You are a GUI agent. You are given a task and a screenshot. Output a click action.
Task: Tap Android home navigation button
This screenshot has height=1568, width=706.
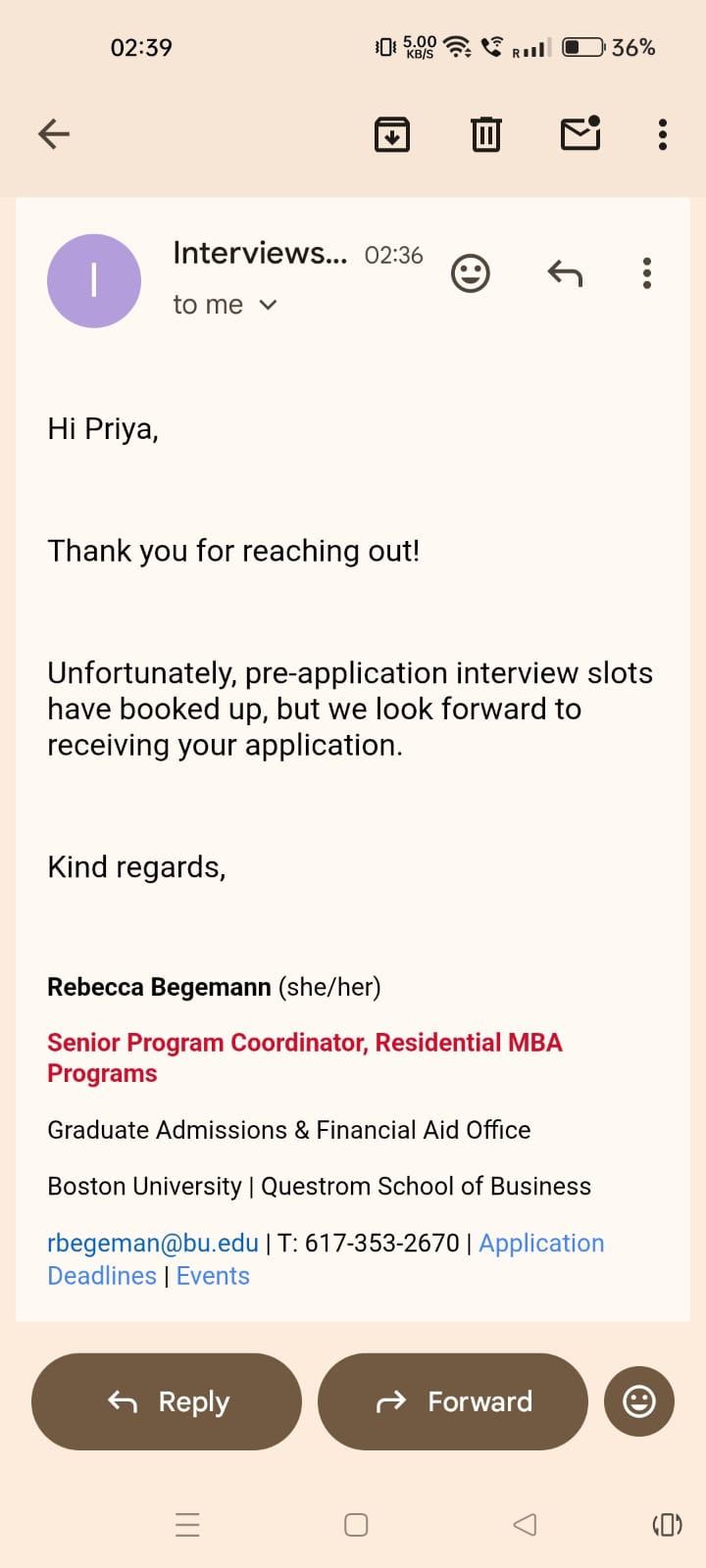[356, 1525]
